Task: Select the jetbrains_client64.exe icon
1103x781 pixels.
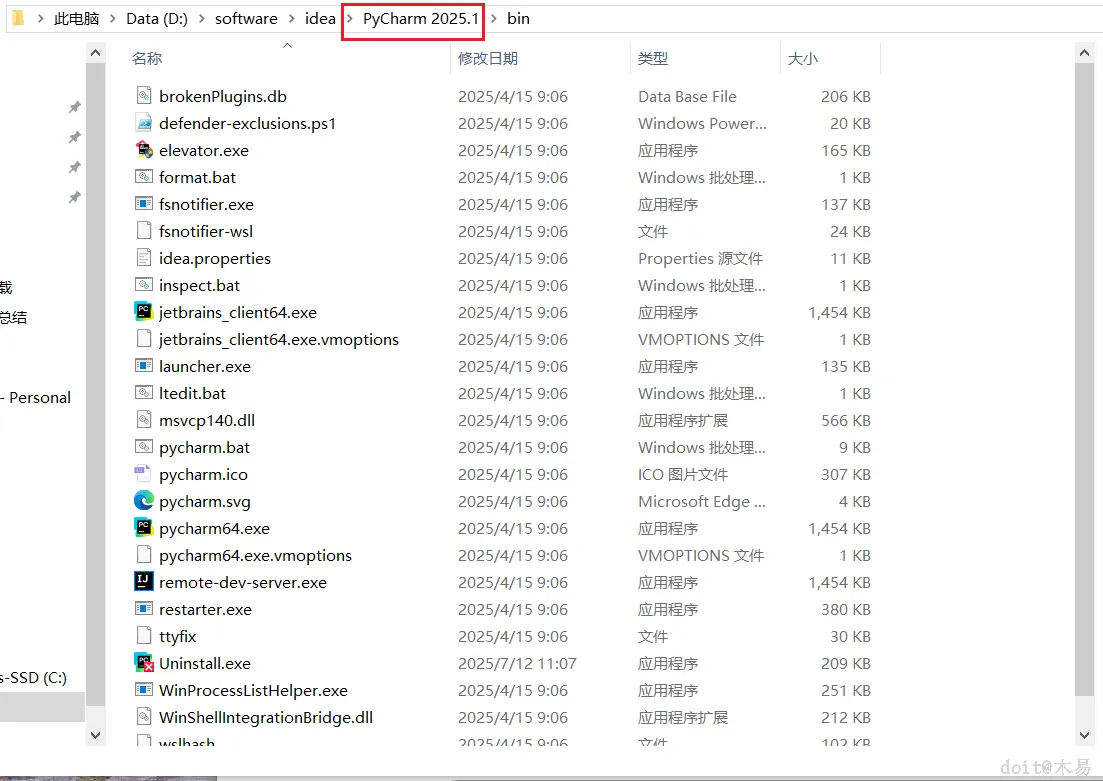Action: 144,312
